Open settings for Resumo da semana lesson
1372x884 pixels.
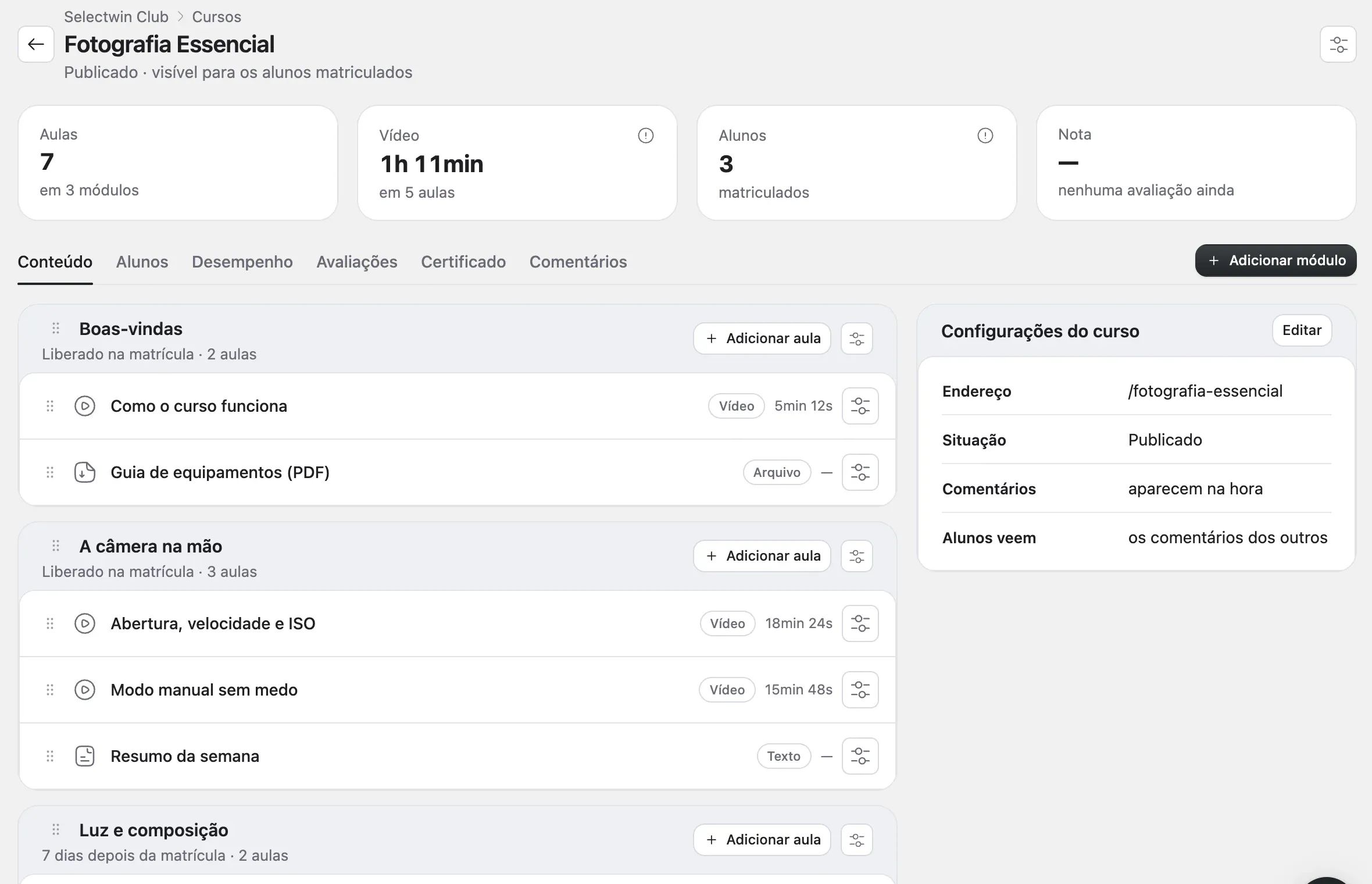pos(860,756)
